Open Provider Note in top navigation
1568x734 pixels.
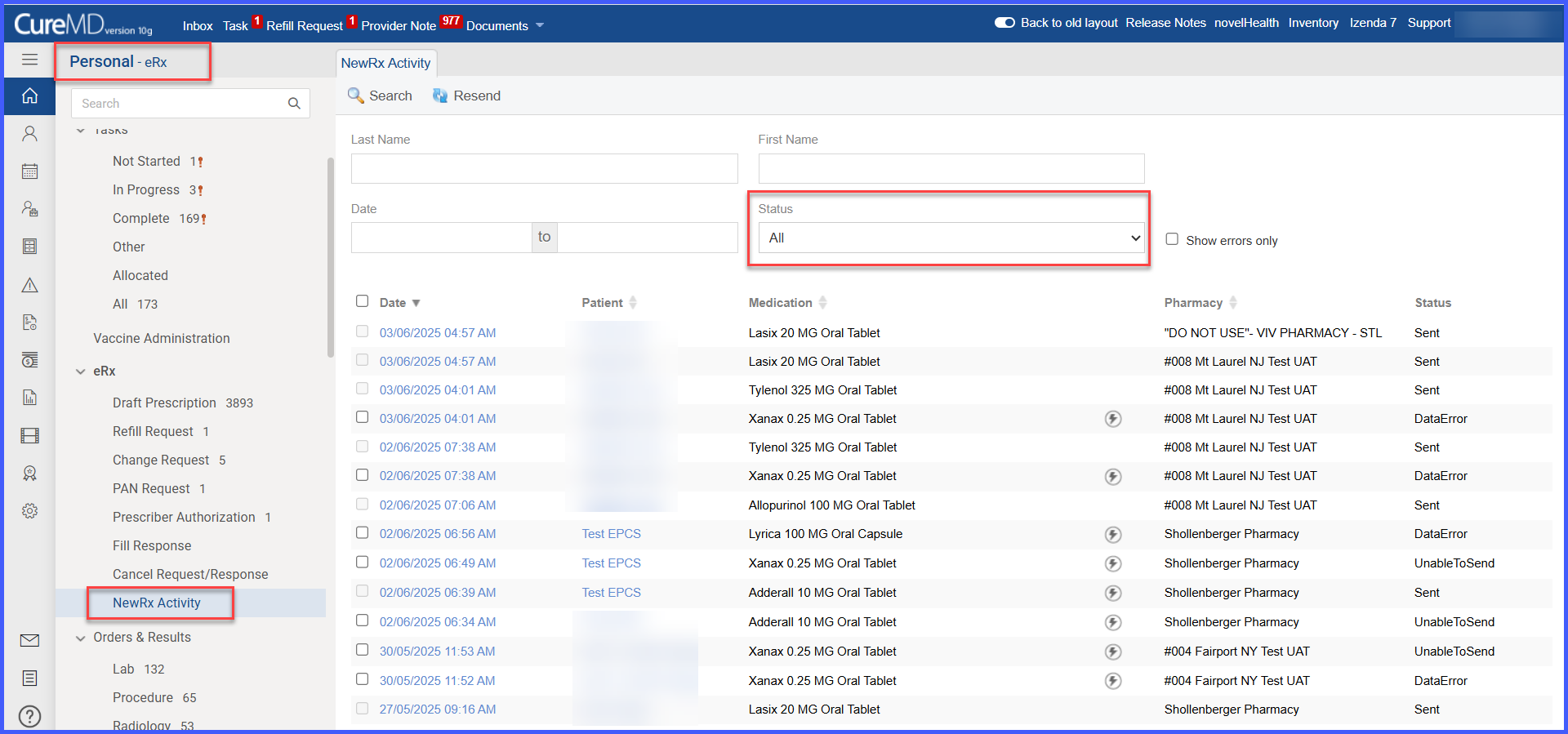(399, 25)
